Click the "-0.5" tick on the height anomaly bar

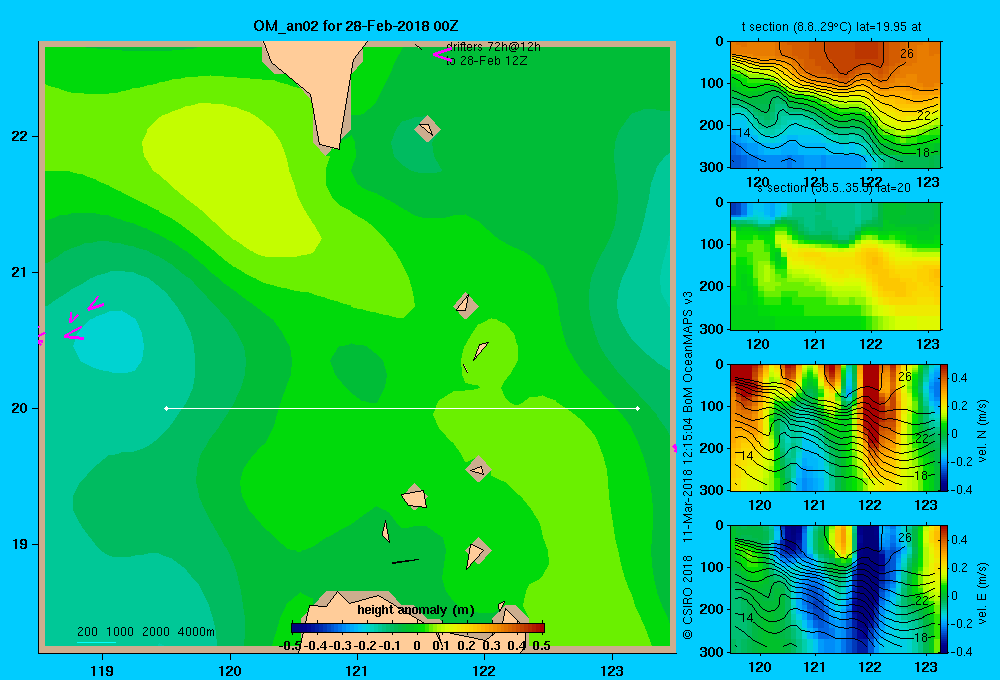290,646
